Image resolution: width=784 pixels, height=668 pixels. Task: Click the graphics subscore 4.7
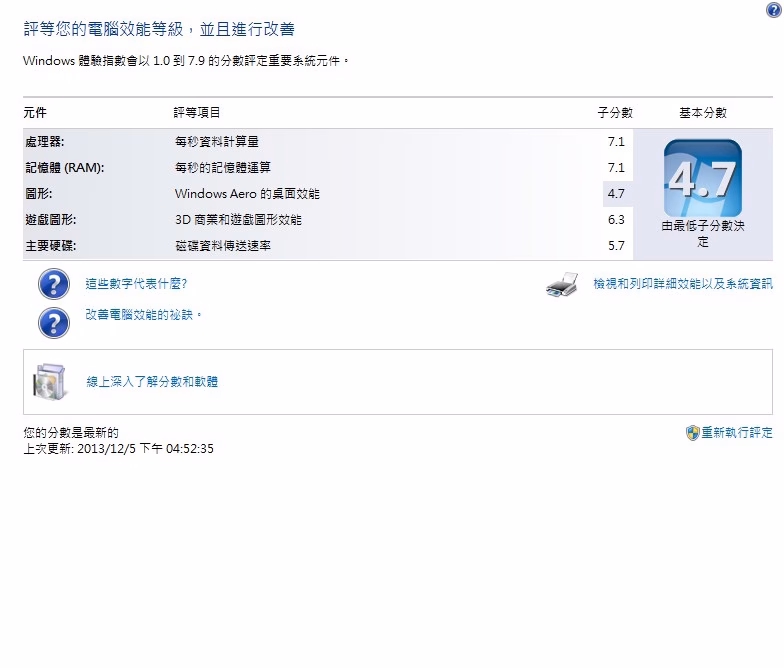coord(616,194)
